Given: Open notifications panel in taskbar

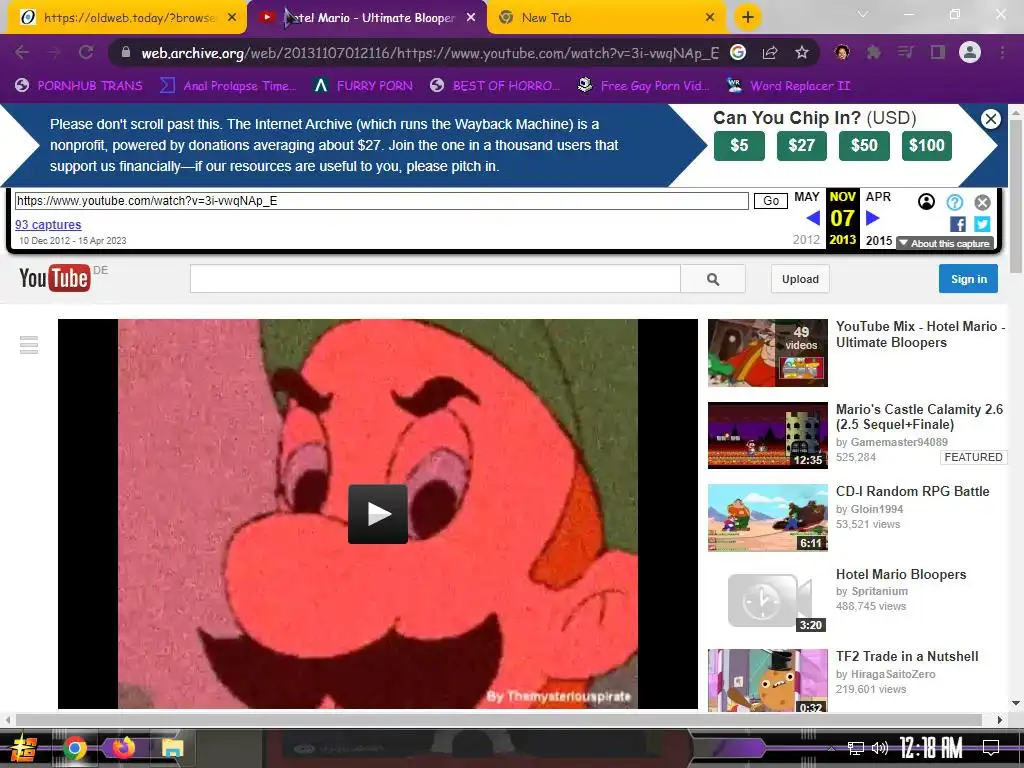Looking at the screenshot, I should (x=991, y=748).
